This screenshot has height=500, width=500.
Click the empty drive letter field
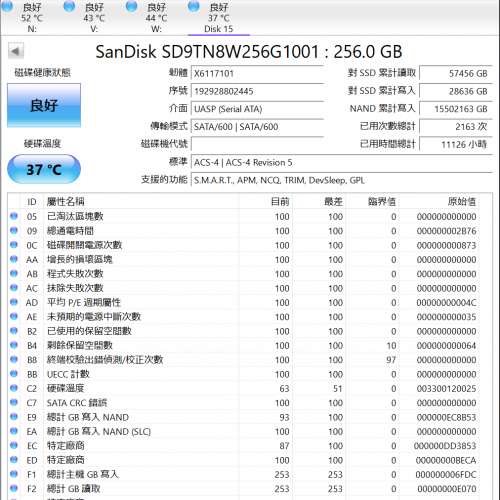[x=257, y=144]
